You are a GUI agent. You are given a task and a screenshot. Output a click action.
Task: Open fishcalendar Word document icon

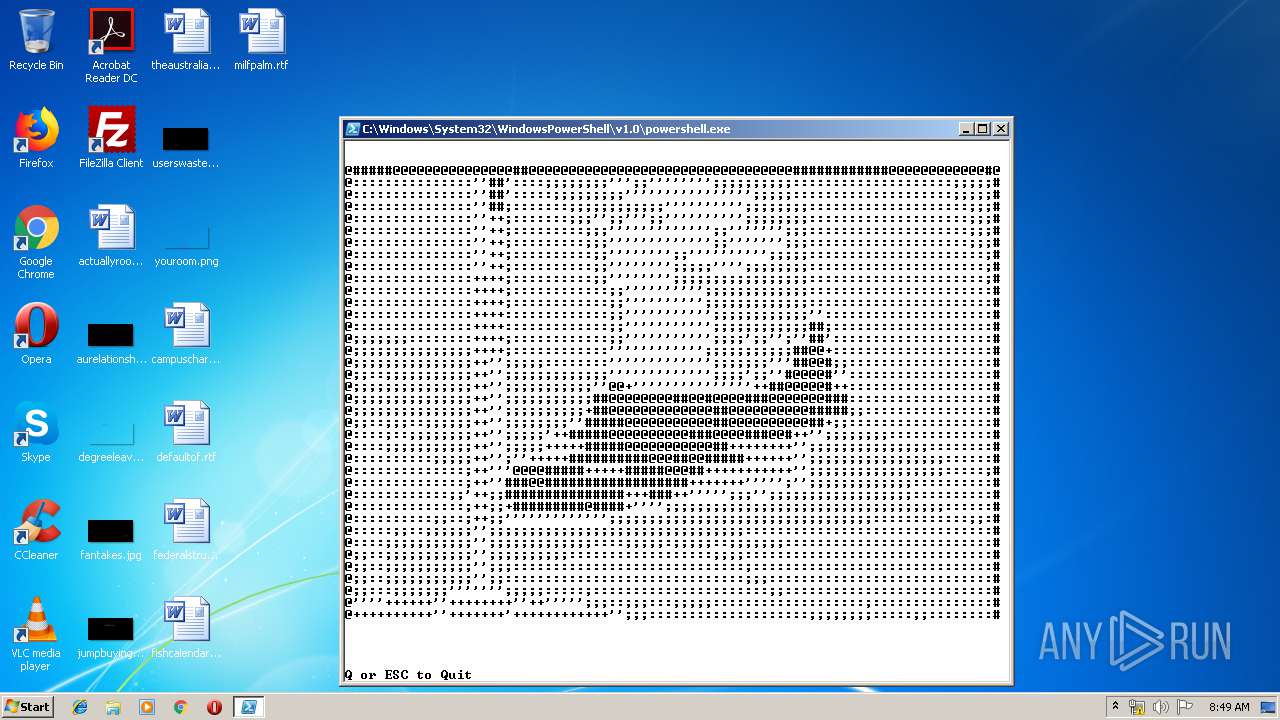pos(186,628)
